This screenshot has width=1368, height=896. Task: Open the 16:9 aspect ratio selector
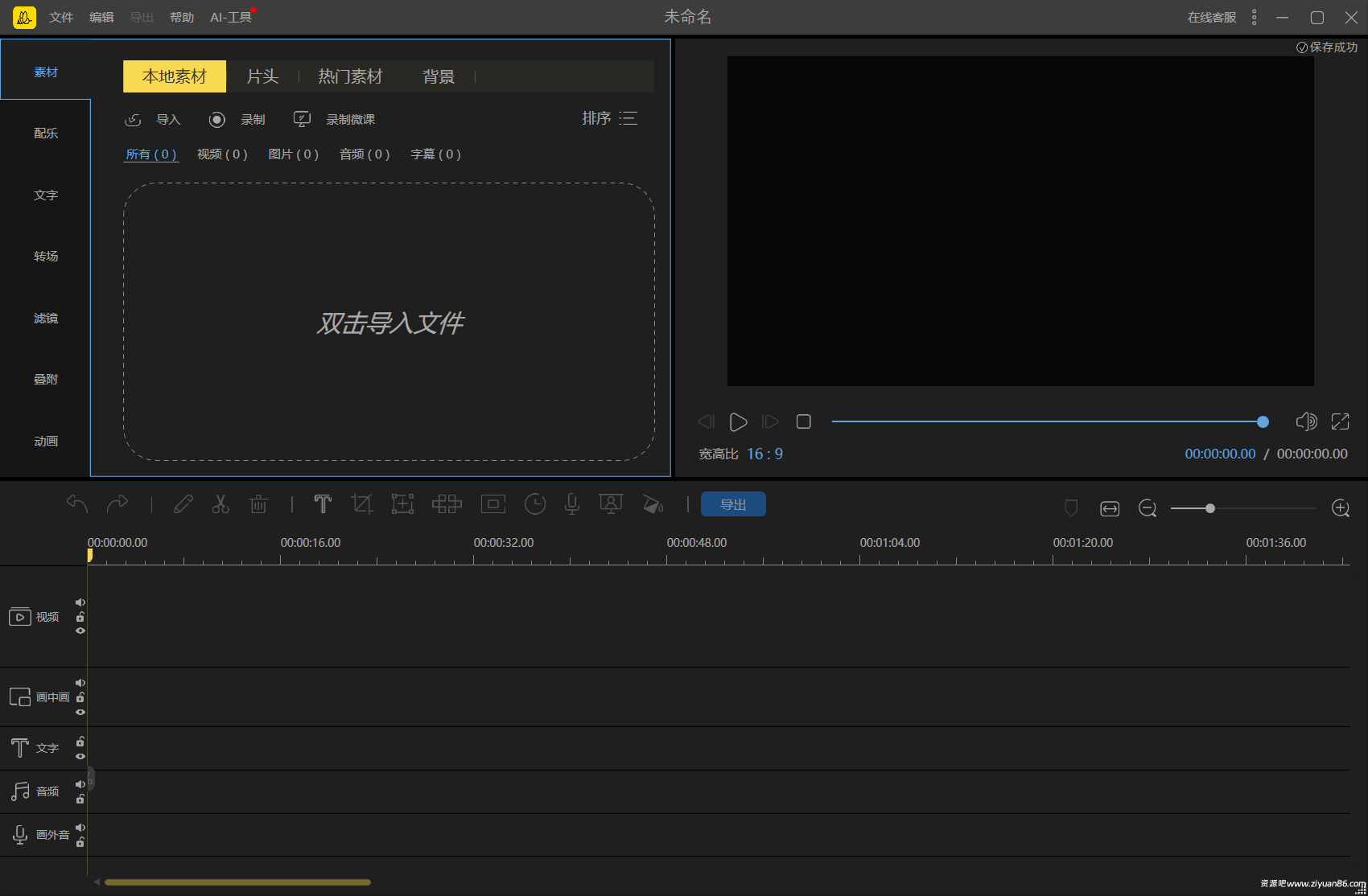pyautogui.click(x=764, y=453)
